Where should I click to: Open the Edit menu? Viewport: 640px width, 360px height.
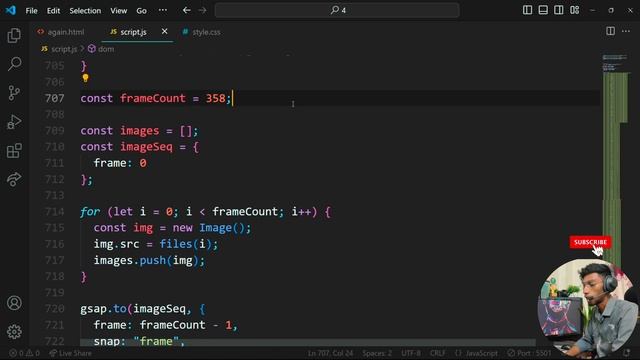pyautogui.click(x=53, y=11)
